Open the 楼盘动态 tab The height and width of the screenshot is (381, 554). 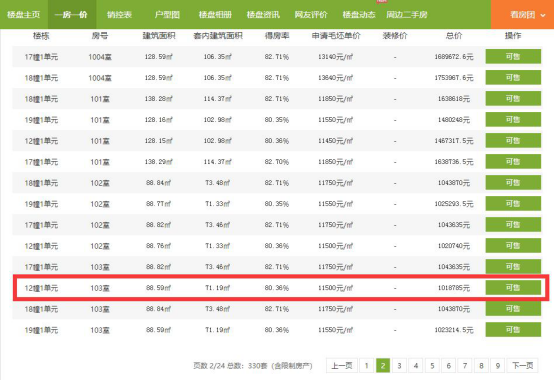coord(359,14)
